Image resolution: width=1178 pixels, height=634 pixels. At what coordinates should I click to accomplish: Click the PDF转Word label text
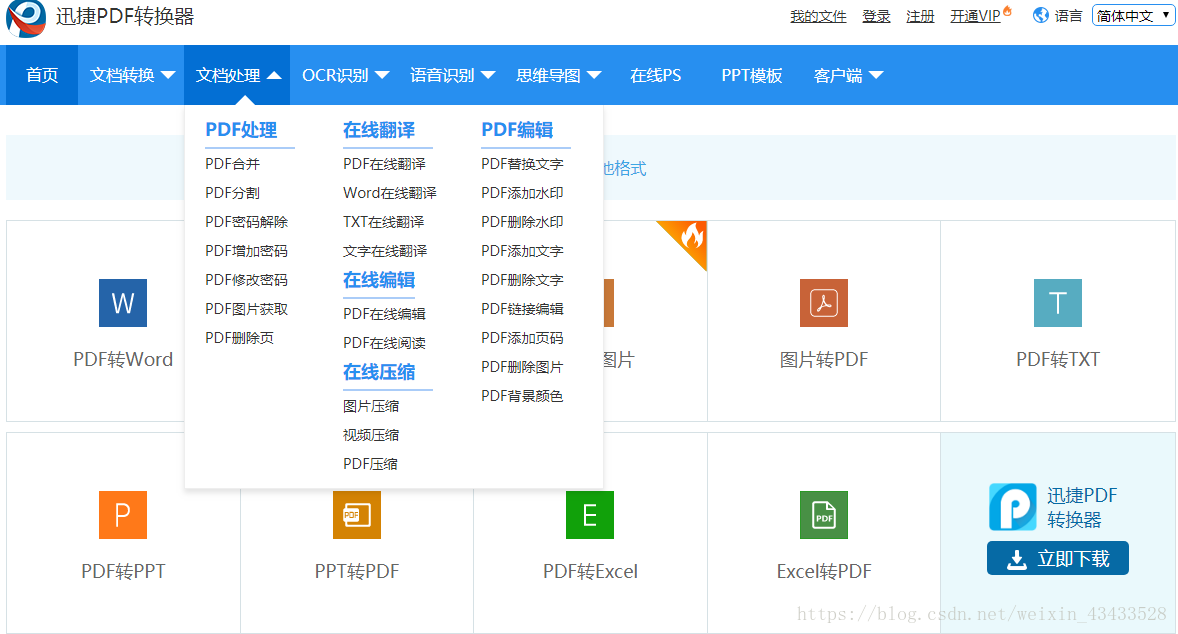click(123, 360)
